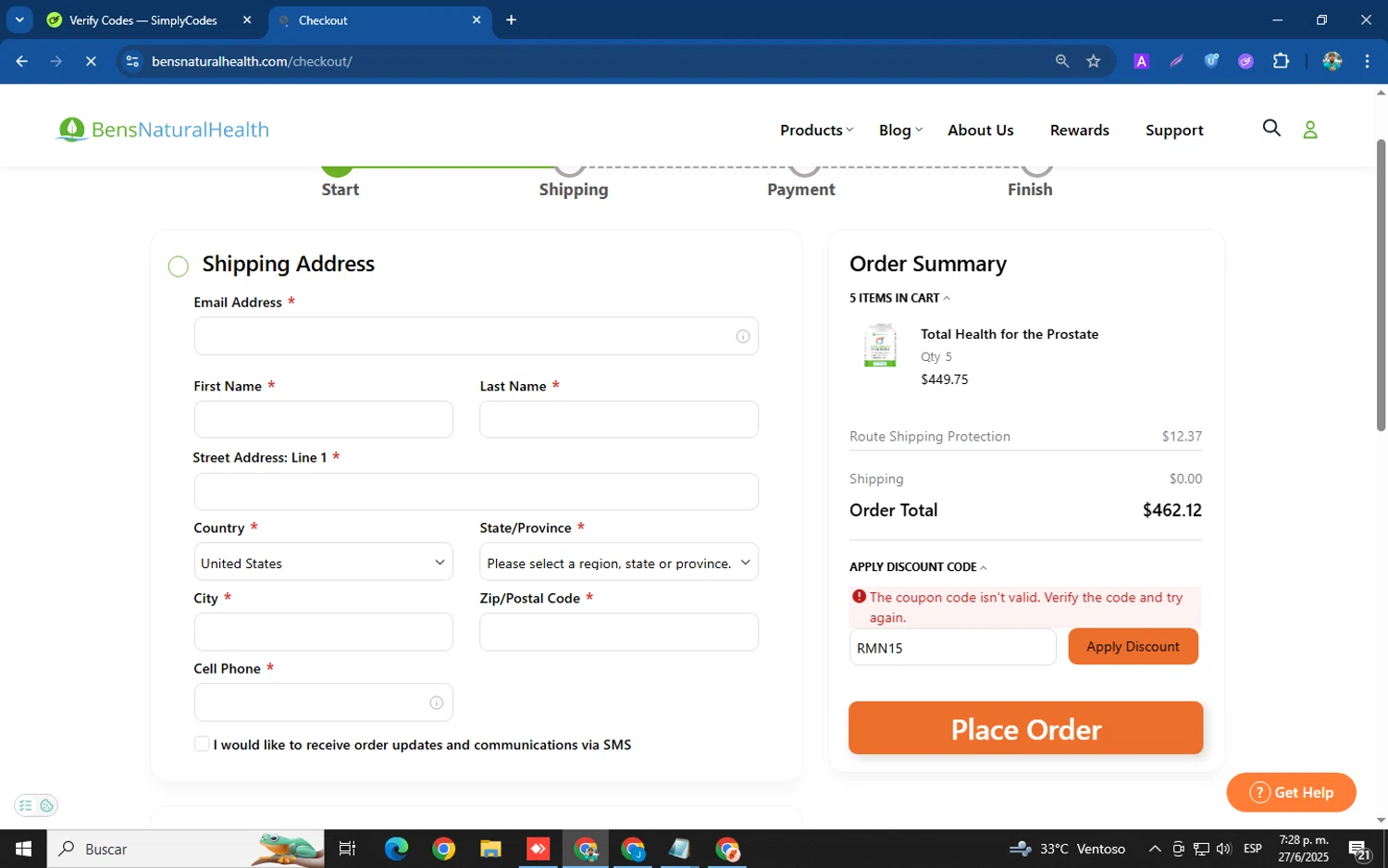Click the purple A extension icon

[1141, 61]
